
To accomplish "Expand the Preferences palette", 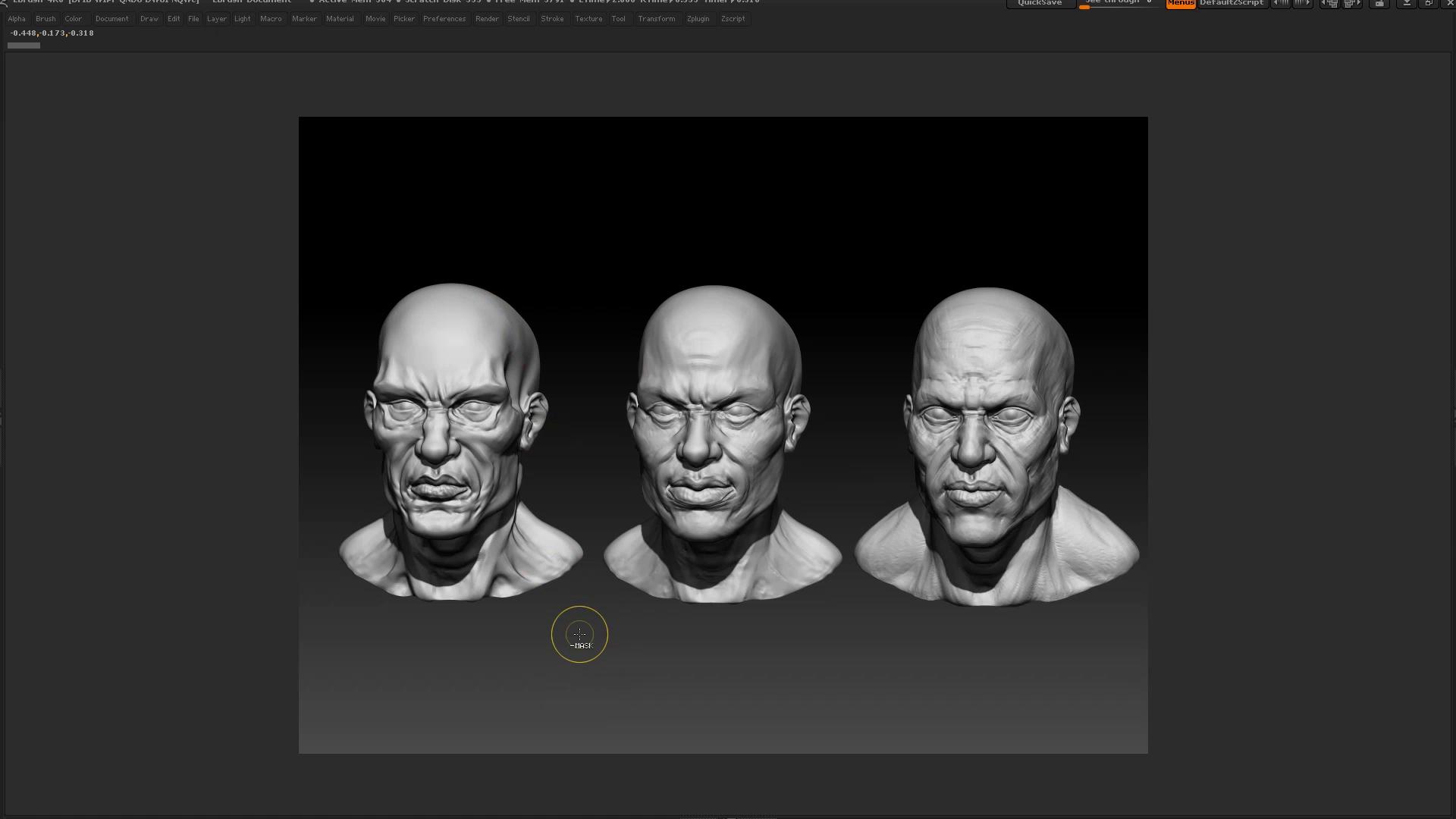I will (444, 19).
